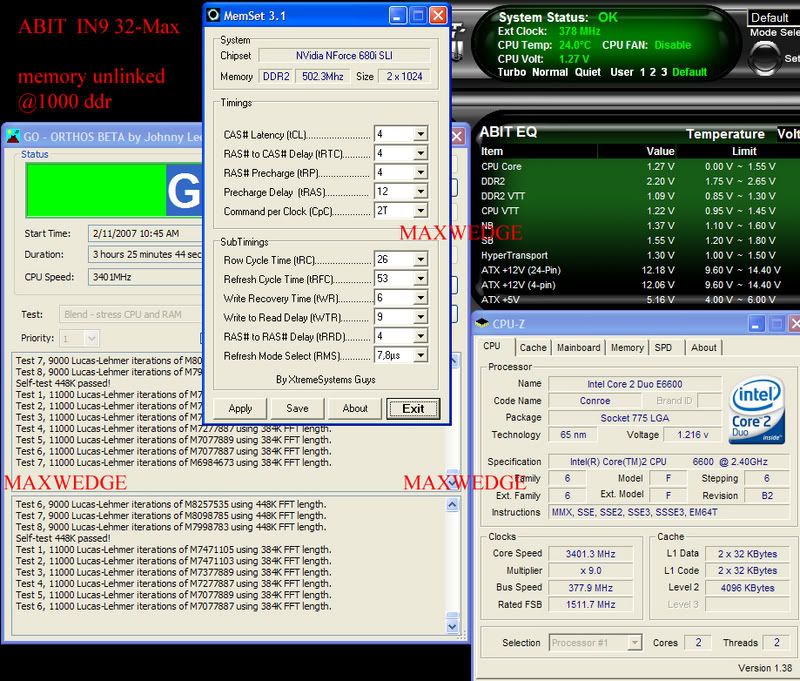Click the '502.3Mhz' memory speed value
Screen dimensions: 800x681
pyautogui.click(x=322, y=77)
